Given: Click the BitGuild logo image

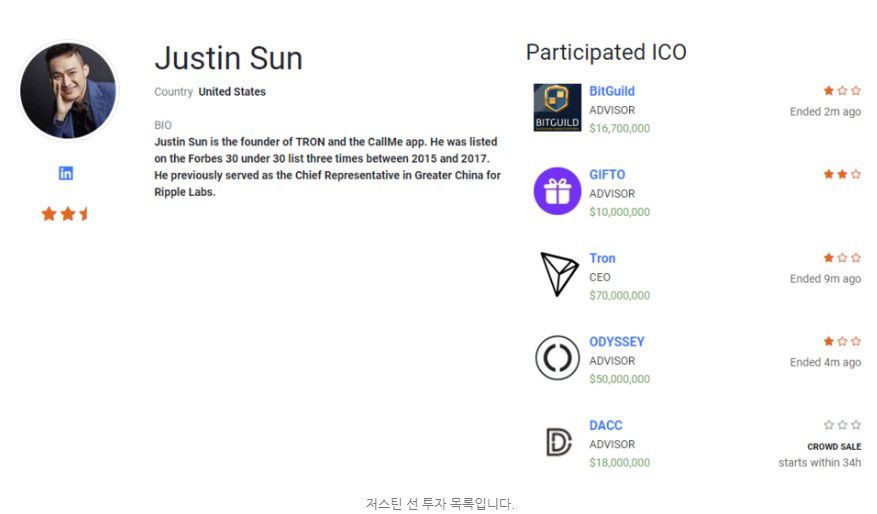Looking at the screenshot, I should tap(557, 107).
